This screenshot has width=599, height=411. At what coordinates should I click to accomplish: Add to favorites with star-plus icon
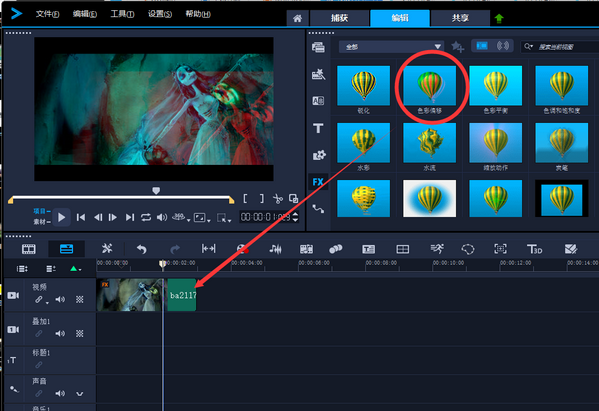[x=457, y=47]
